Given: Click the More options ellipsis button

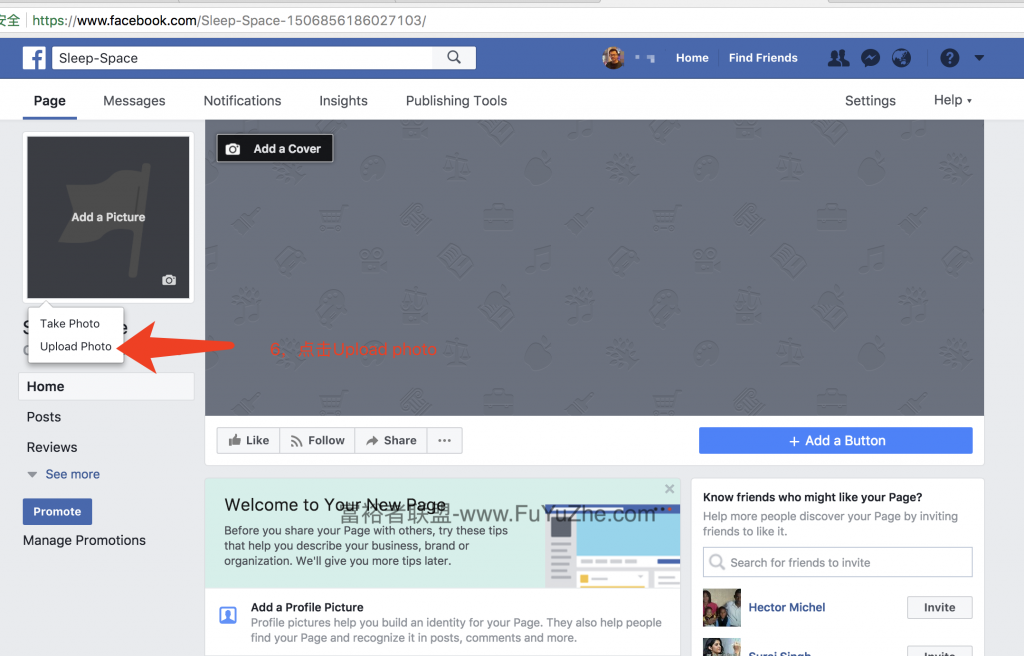Looking at the screenshot, I should (x=445, y=440).
